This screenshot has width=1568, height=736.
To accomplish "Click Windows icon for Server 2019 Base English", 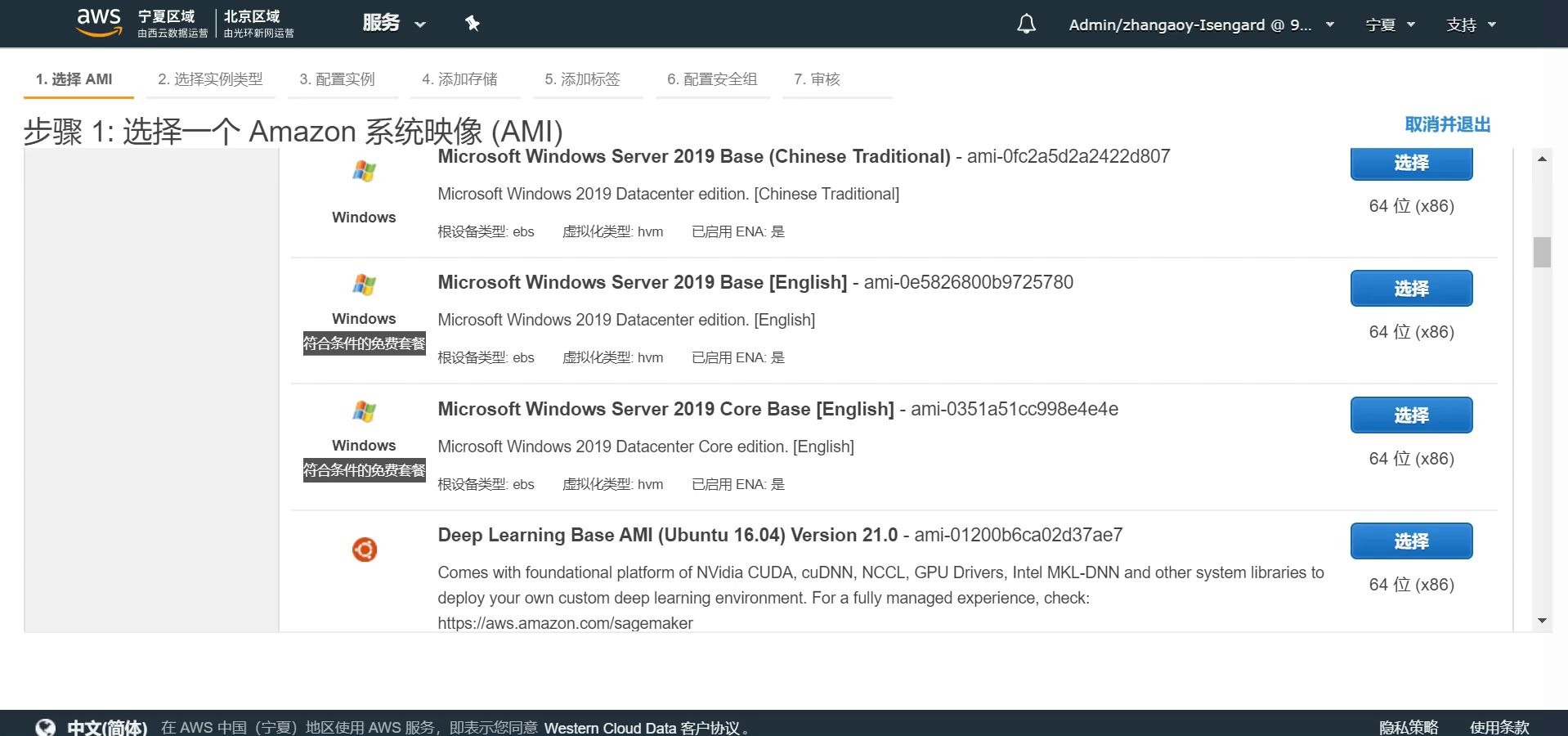I will (x=364, y=285).
